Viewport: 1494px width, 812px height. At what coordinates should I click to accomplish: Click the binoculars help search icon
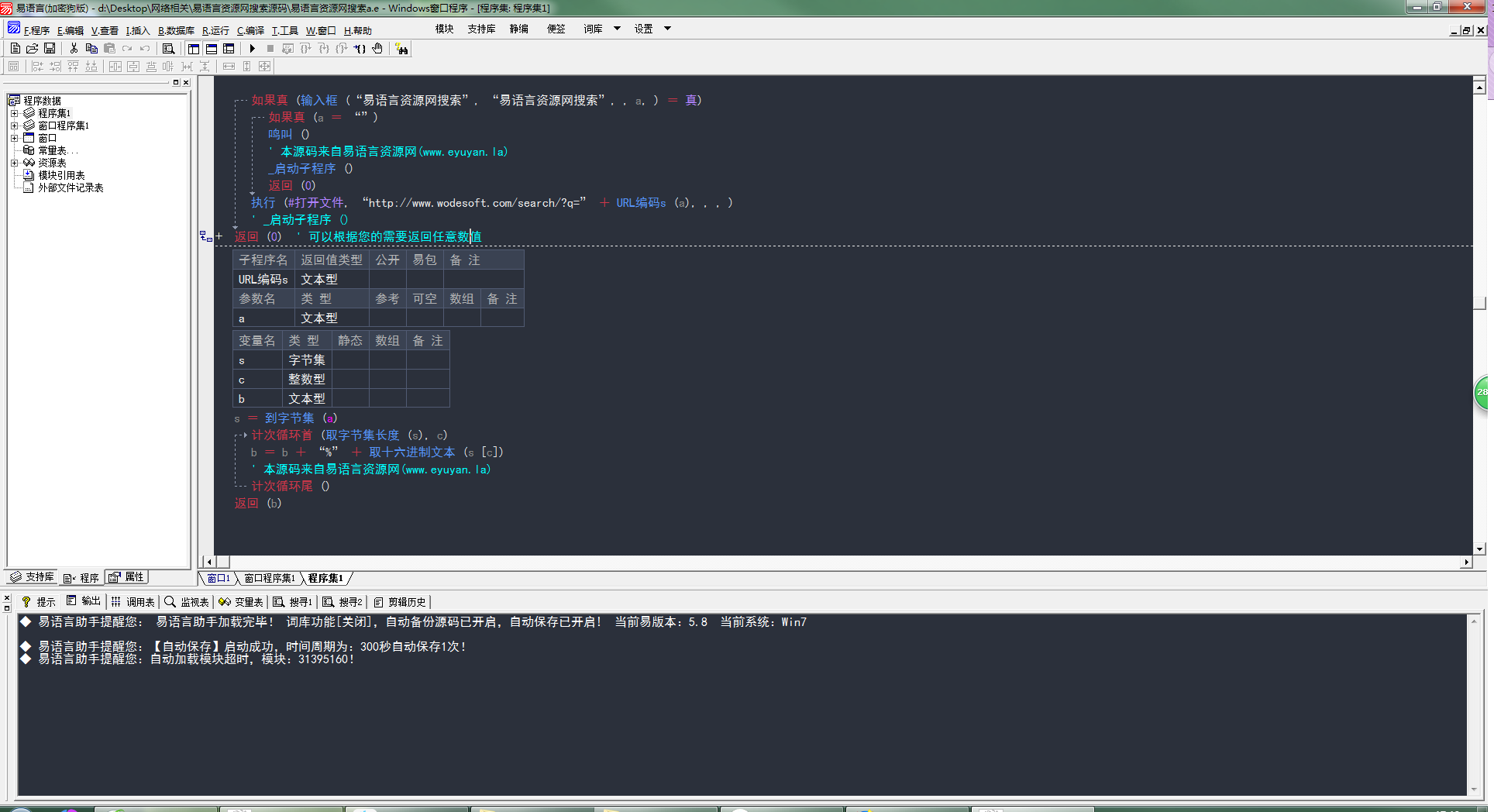[x=401, y=48]
